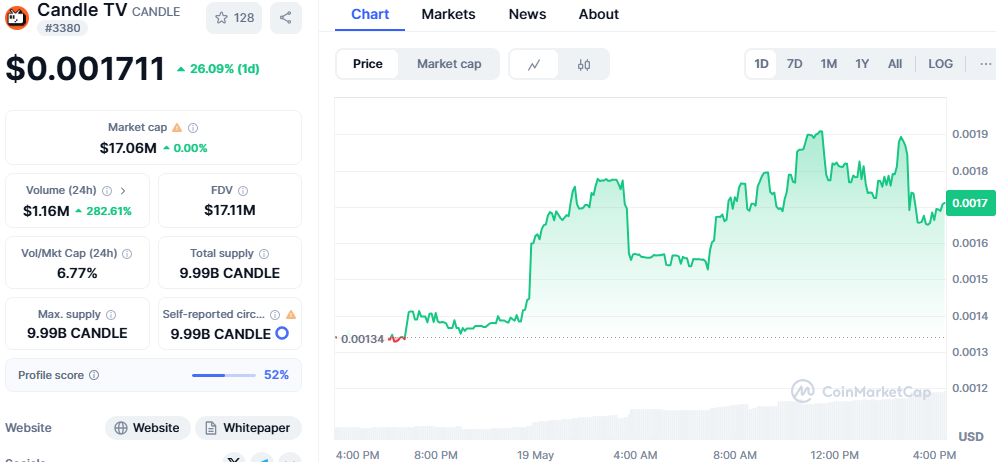Viewport: 996px width, 462px height.
Task: Show the Self-reported circ. supply info icon
Action: pos(275,315)
